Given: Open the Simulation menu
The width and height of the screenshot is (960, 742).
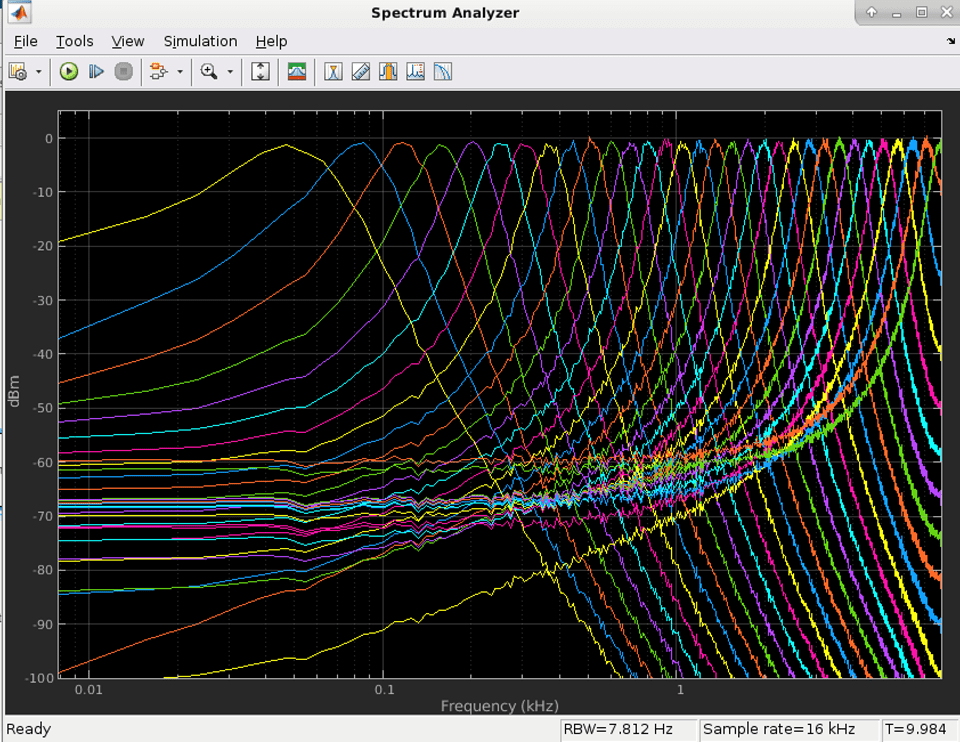Looking at the screenshot, I should coord(200,41).
